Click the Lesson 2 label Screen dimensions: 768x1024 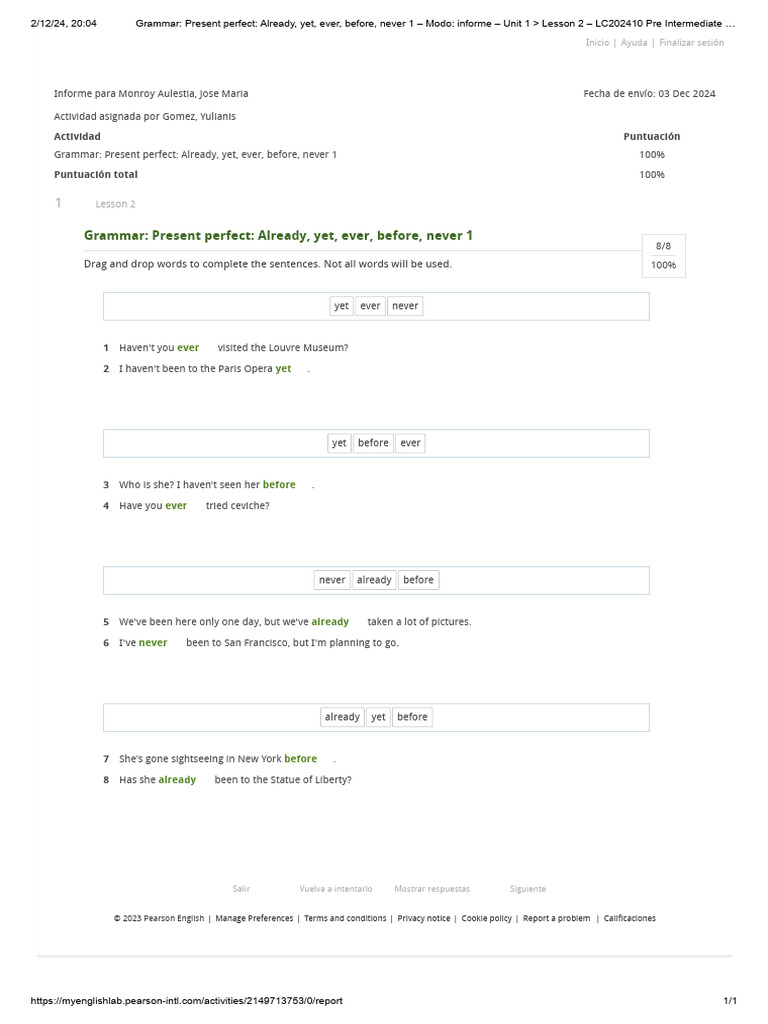coord(115,204)
